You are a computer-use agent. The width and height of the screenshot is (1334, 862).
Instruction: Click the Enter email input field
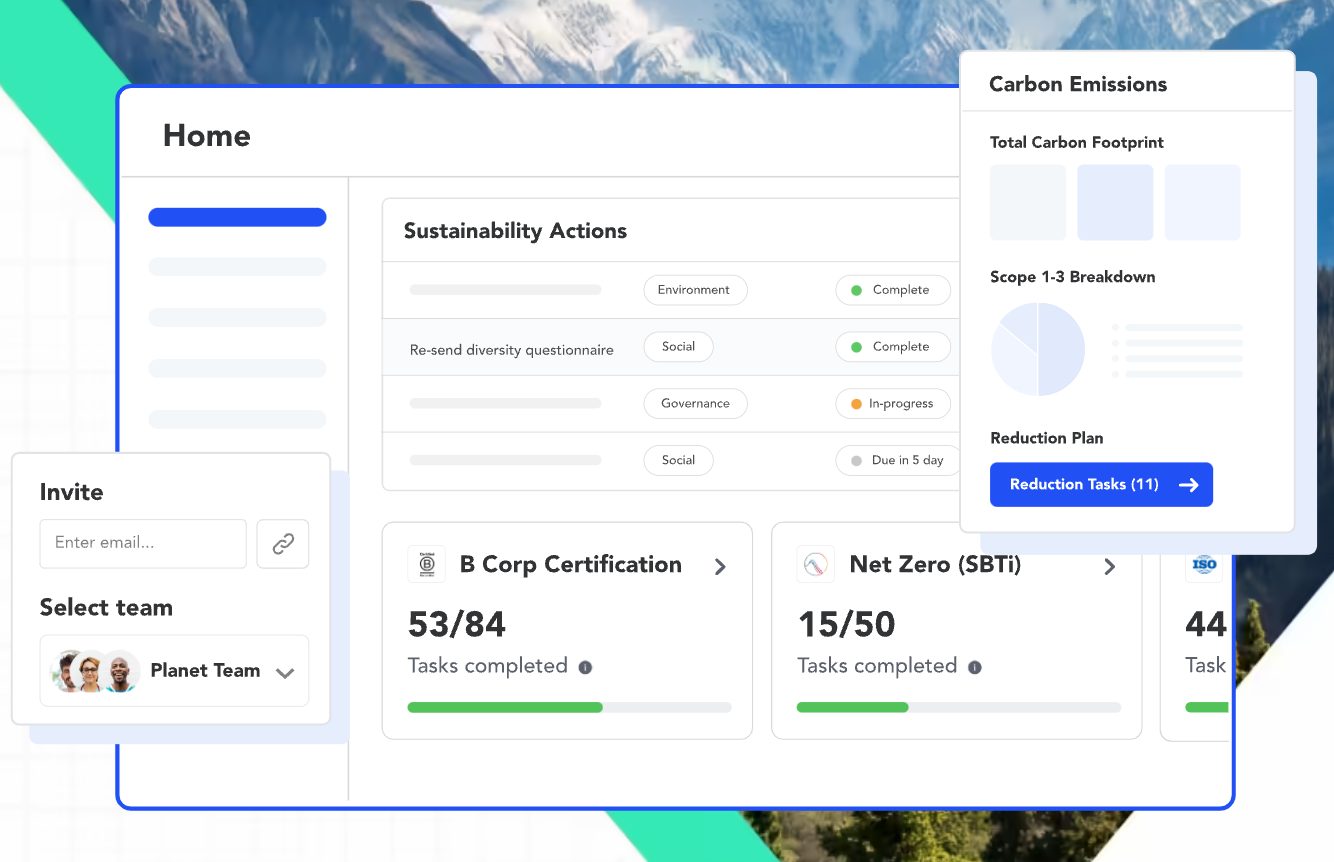(143, 544)
